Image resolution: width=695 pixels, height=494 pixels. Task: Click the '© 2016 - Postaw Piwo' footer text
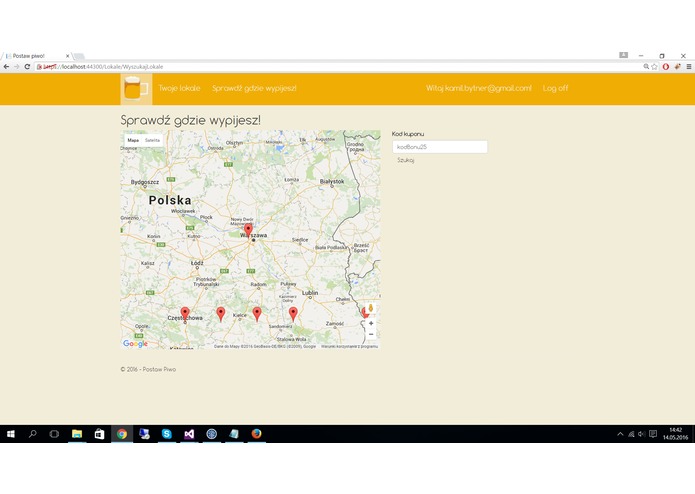tap(148, 369)
